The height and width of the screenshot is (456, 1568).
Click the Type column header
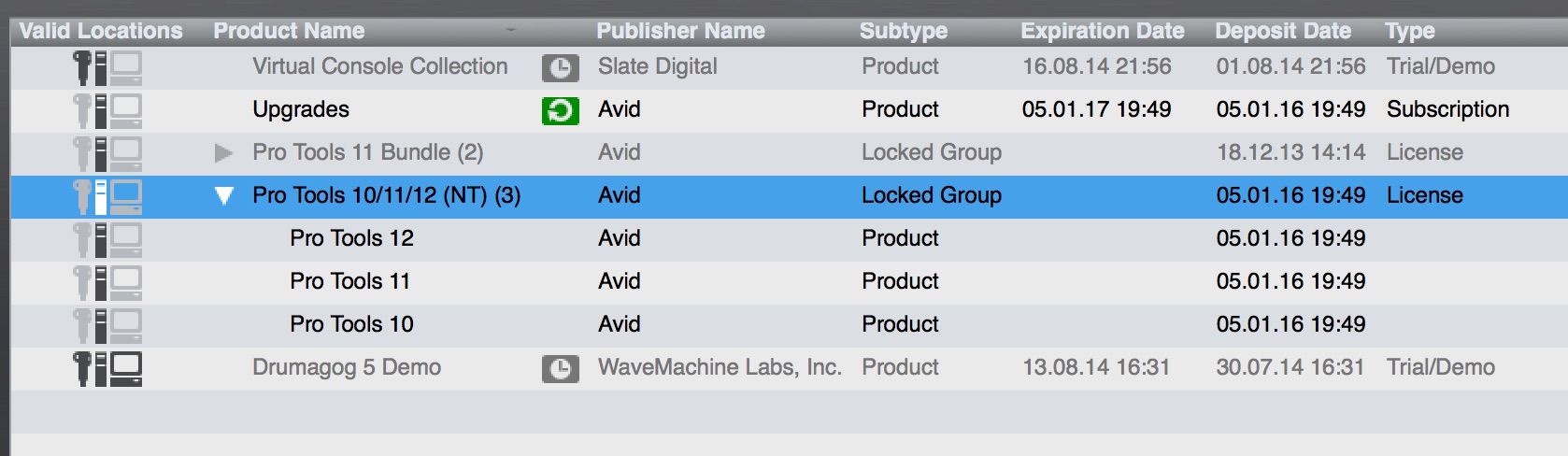pyautogui.click(x=1409, y=31)
